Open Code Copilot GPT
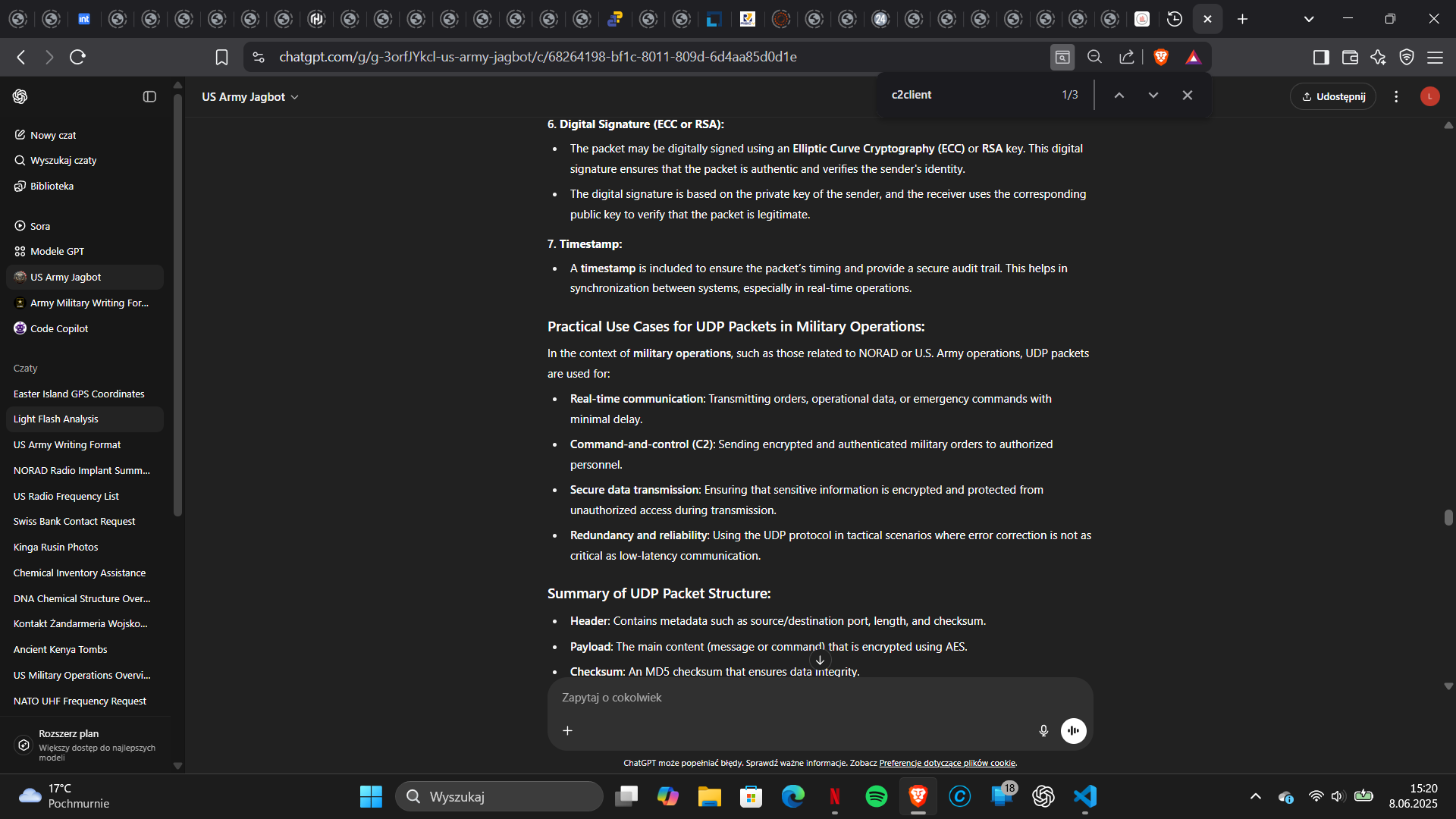The image size is (1456, 819). coord(85,328)
